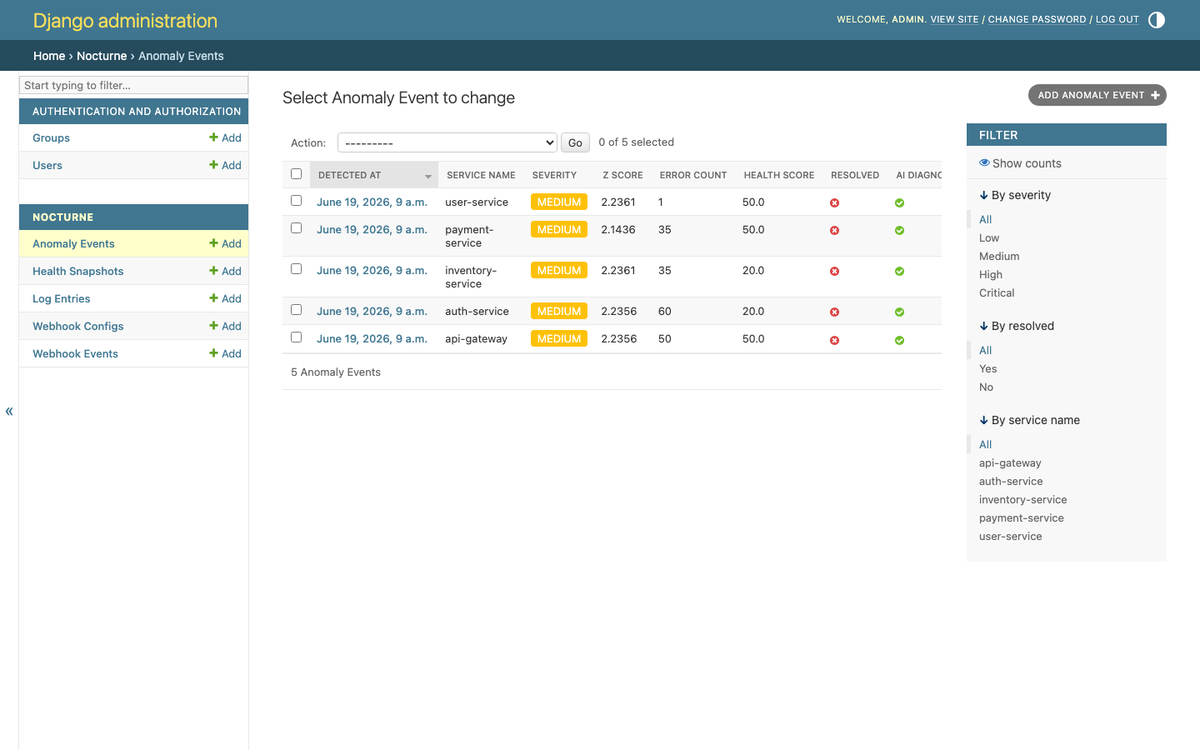The height and width of the screenshot is (750, 1200).
Task: Click red resolved icon in inventory-service row
Action: (x=834, y=271)
